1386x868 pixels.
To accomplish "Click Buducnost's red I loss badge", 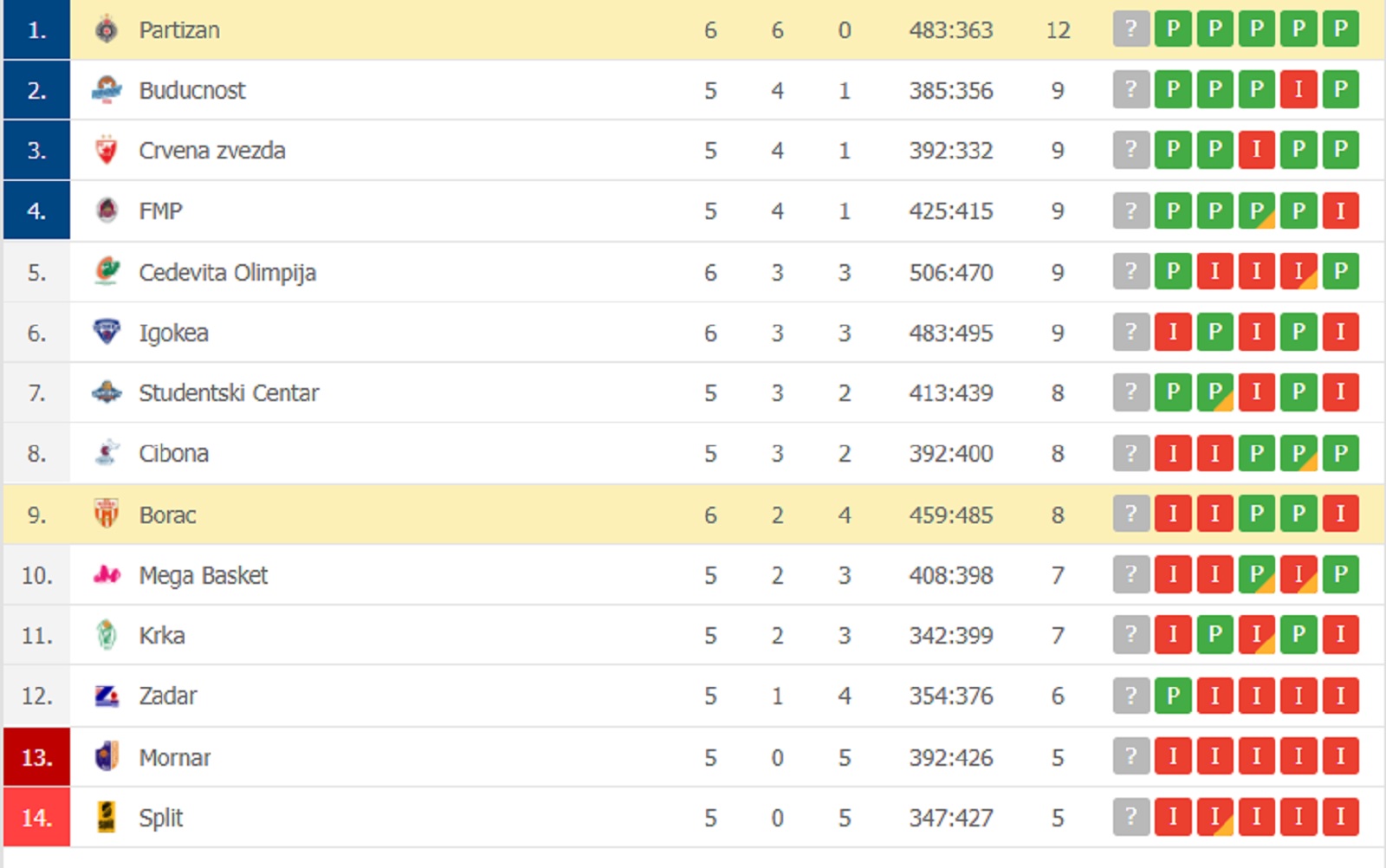I will pyautogui.click(x=1299, y=89).
